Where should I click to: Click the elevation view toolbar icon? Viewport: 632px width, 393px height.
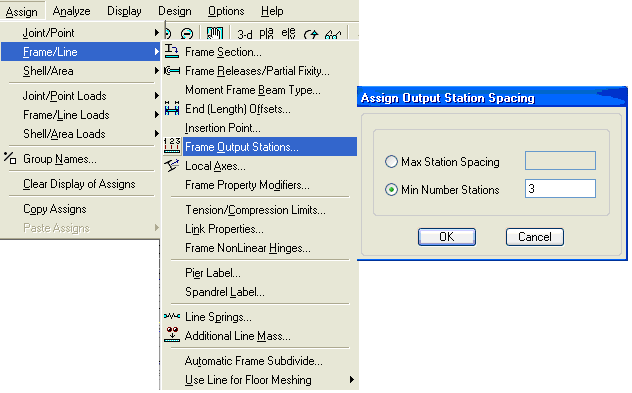(x=288, y=33)
